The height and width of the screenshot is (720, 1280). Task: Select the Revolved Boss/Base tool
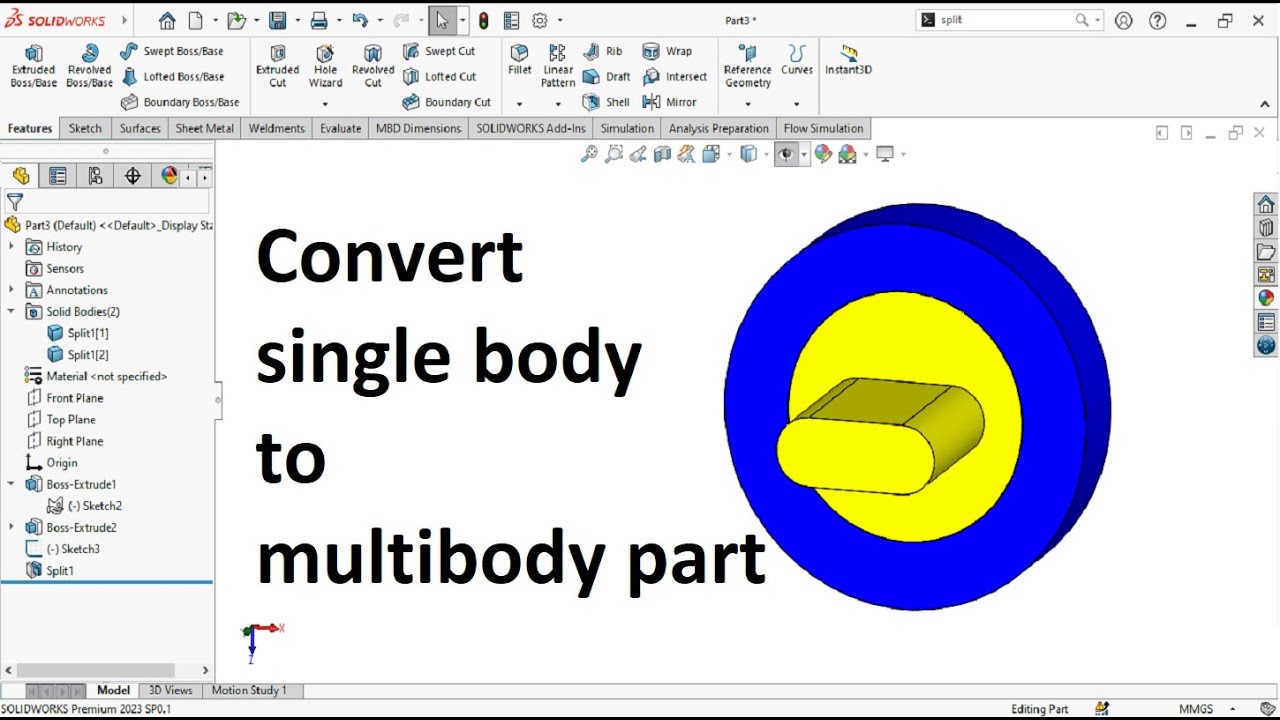pyautogui.click(x=89, y=66)
